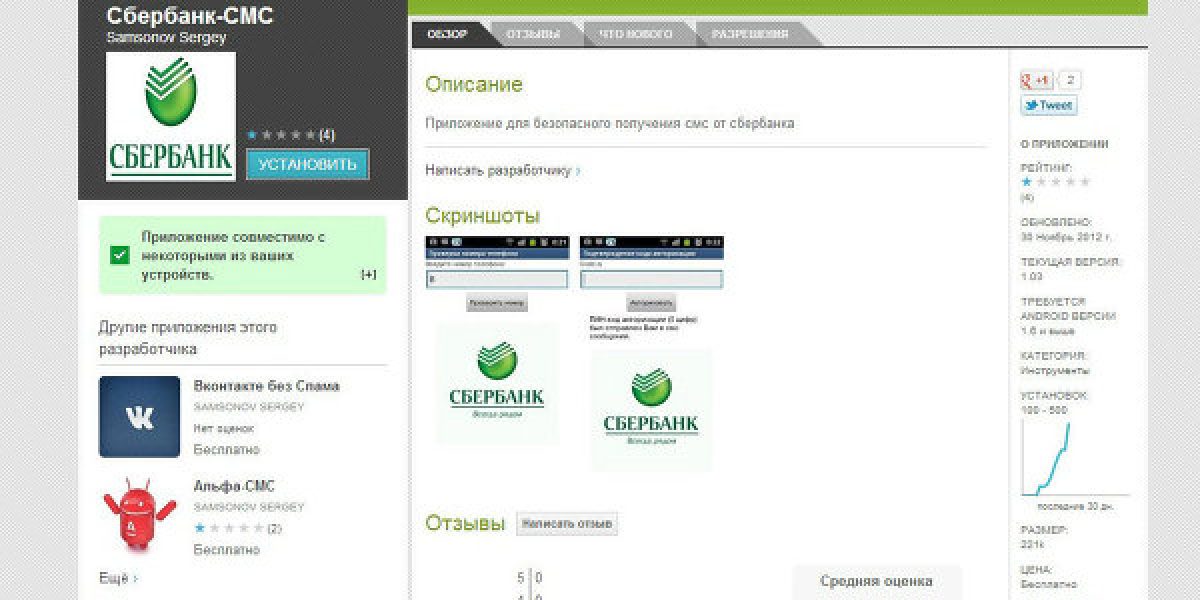Open developer Samsonov Sergey link under title
This screenshot has height=600, width=1200.
coord(166,38)
